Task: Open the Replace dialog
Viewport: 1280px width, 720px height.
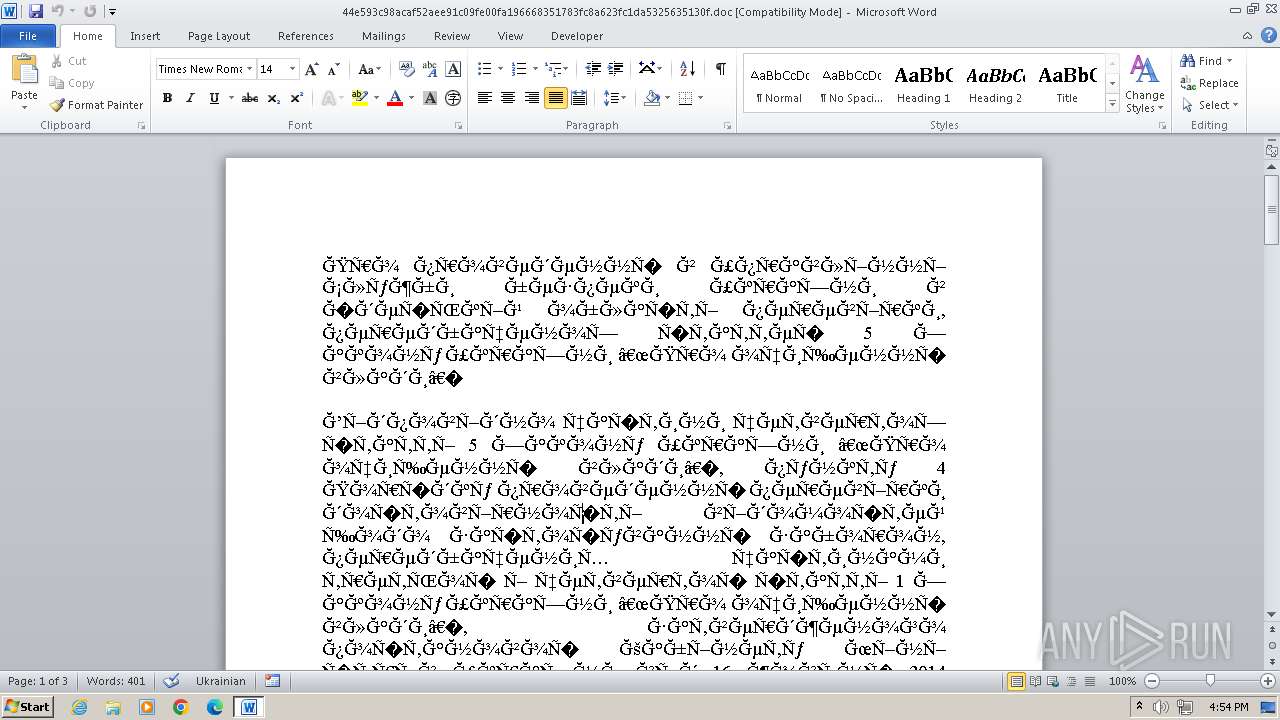Action: pyautogui.click(x=1210, y=83)
